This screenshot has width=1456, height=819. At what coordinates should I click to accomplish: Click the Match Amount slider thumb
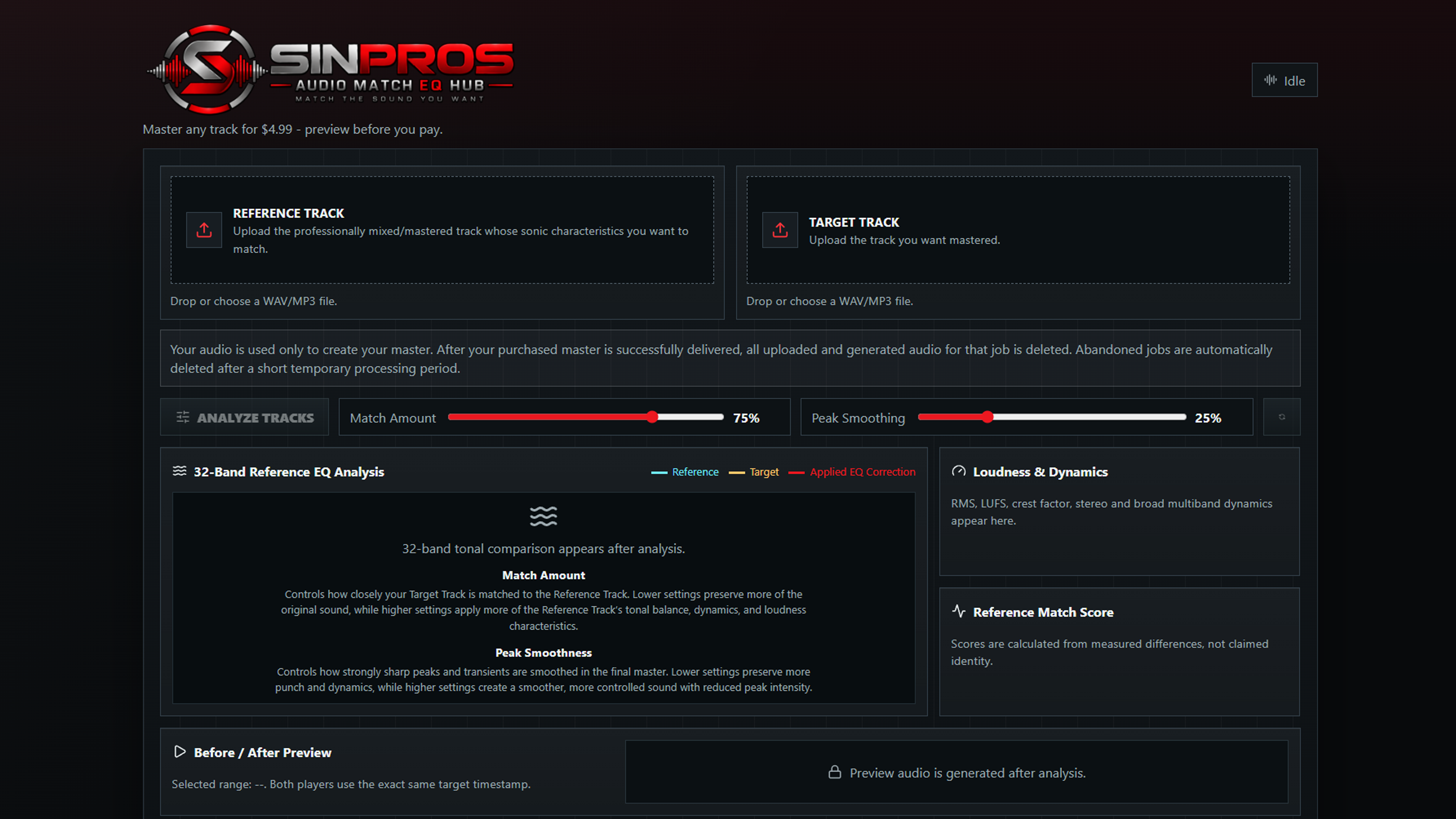[652, 417]
